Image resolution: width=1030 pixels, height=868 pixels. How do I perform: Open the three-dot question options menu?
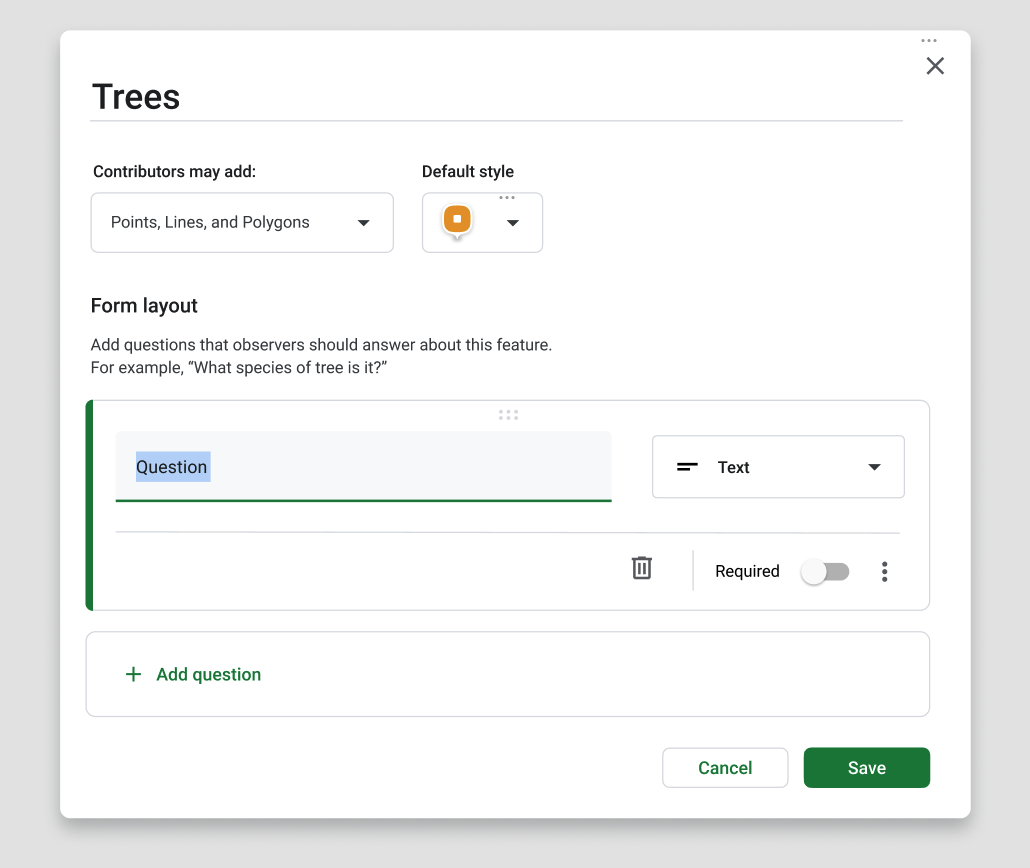(x=884, y=572)
